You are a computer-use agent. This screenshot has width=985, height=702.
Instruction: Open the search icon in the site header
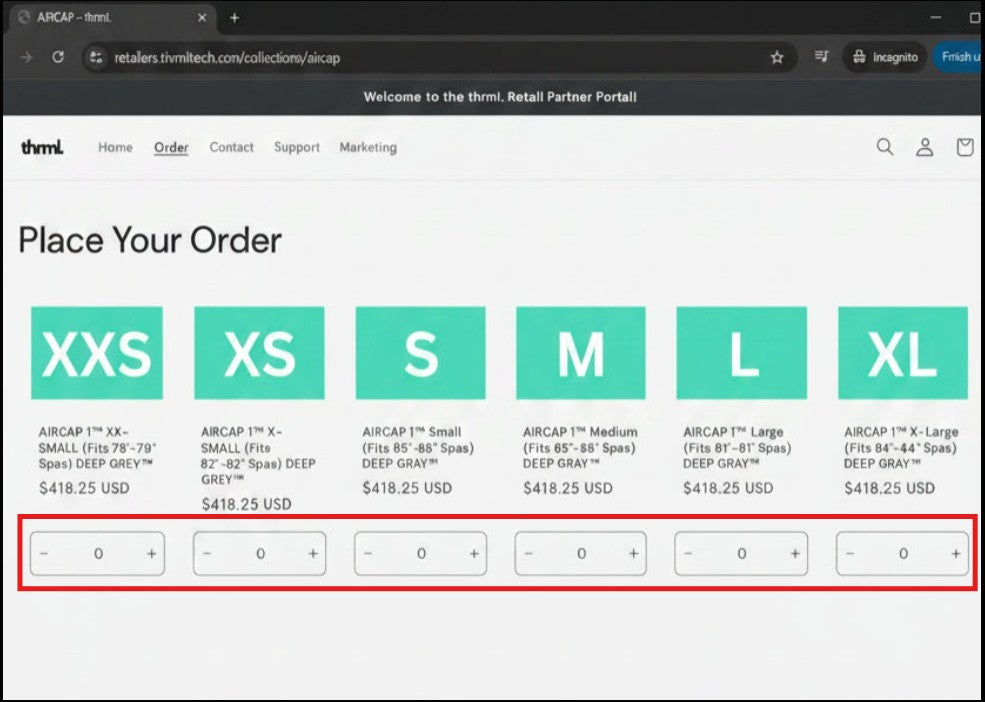(x=884, y=147)
